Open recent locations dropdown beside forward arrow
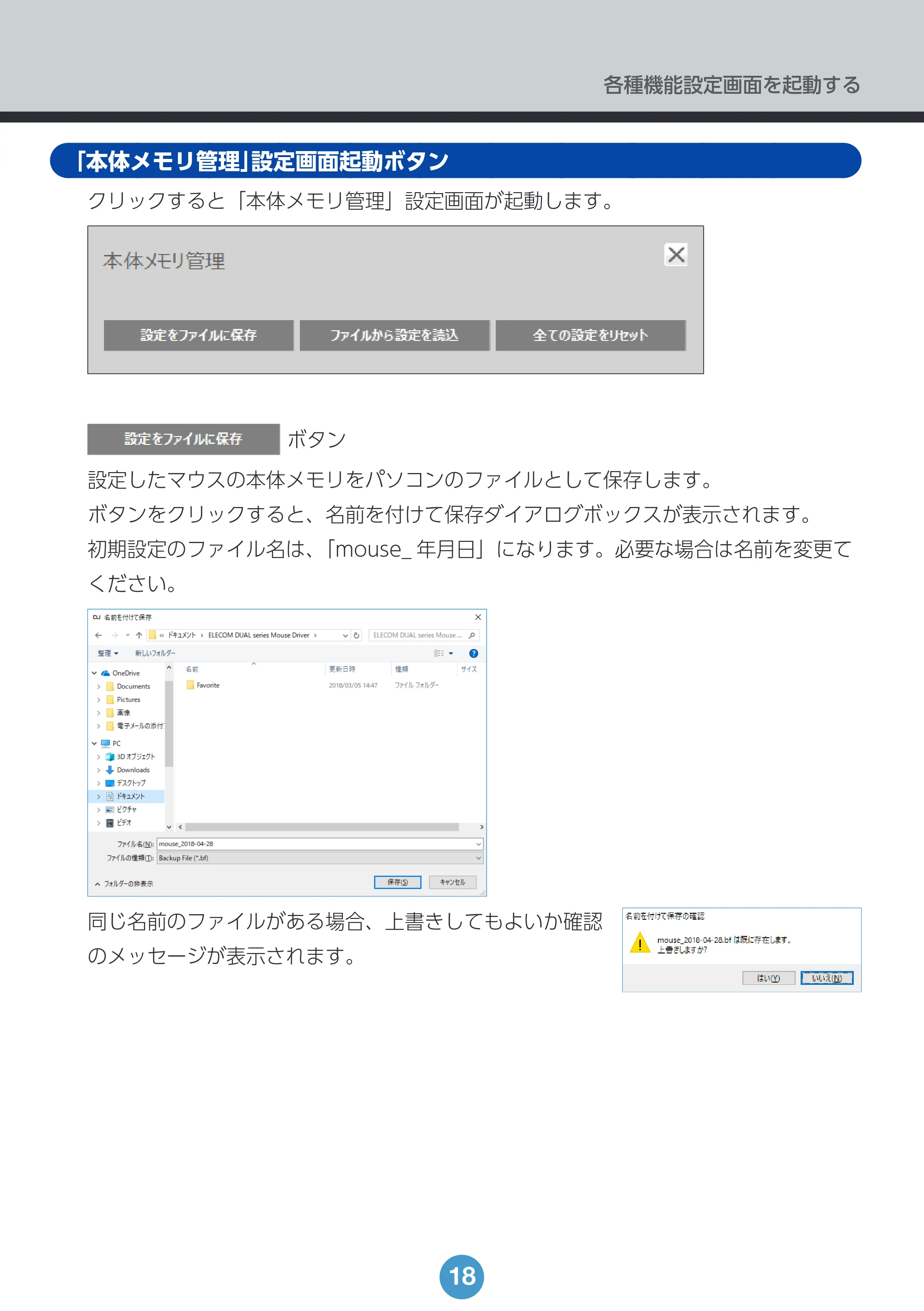 pyautogui.click(x=128, y=635)
